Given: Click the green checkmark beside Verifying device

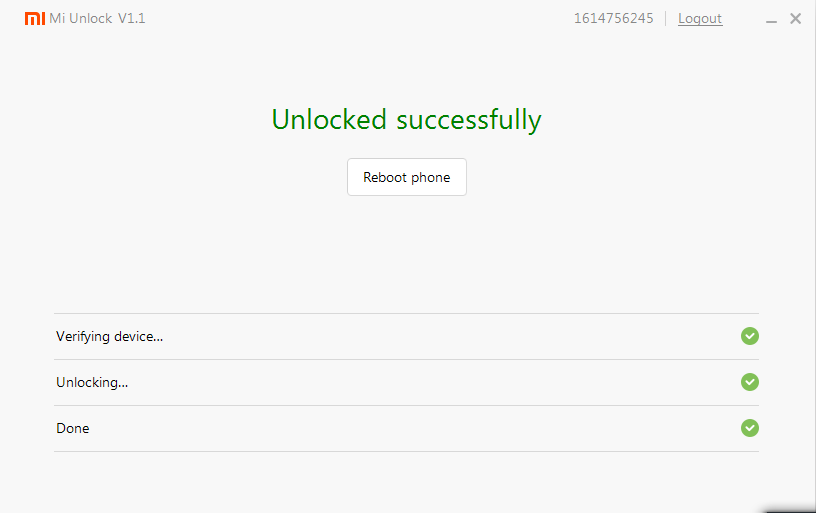Looking at the screenshot, I should pyautogui.click(x=750, y=336).
